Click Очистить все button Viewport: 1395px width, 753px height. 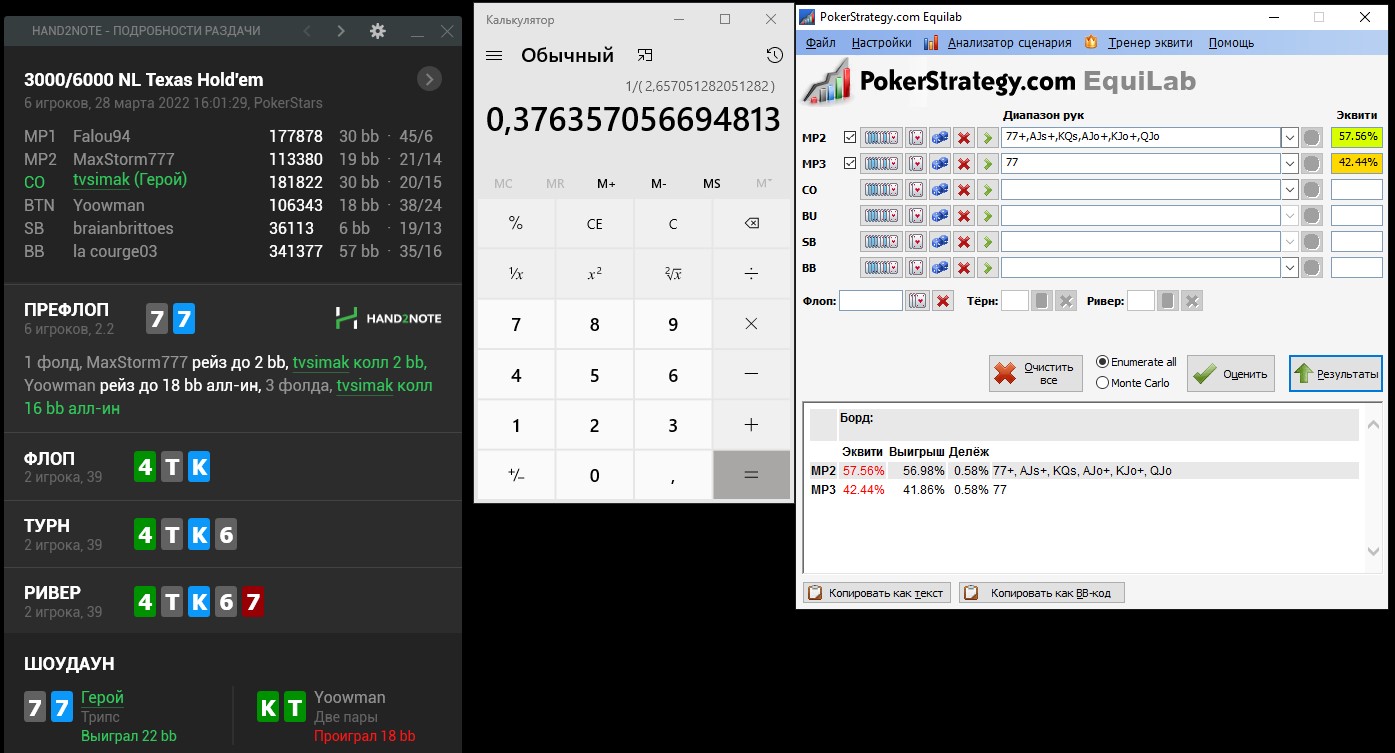point(1035,373)
